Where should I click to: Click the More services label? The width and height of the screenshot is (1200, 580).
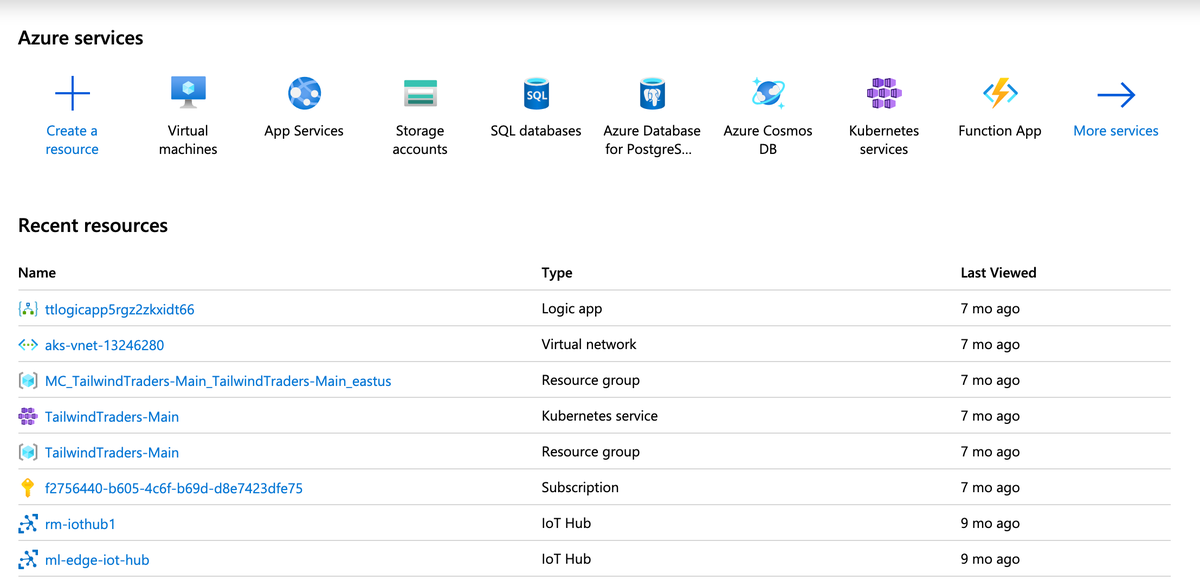[1116, 131]
